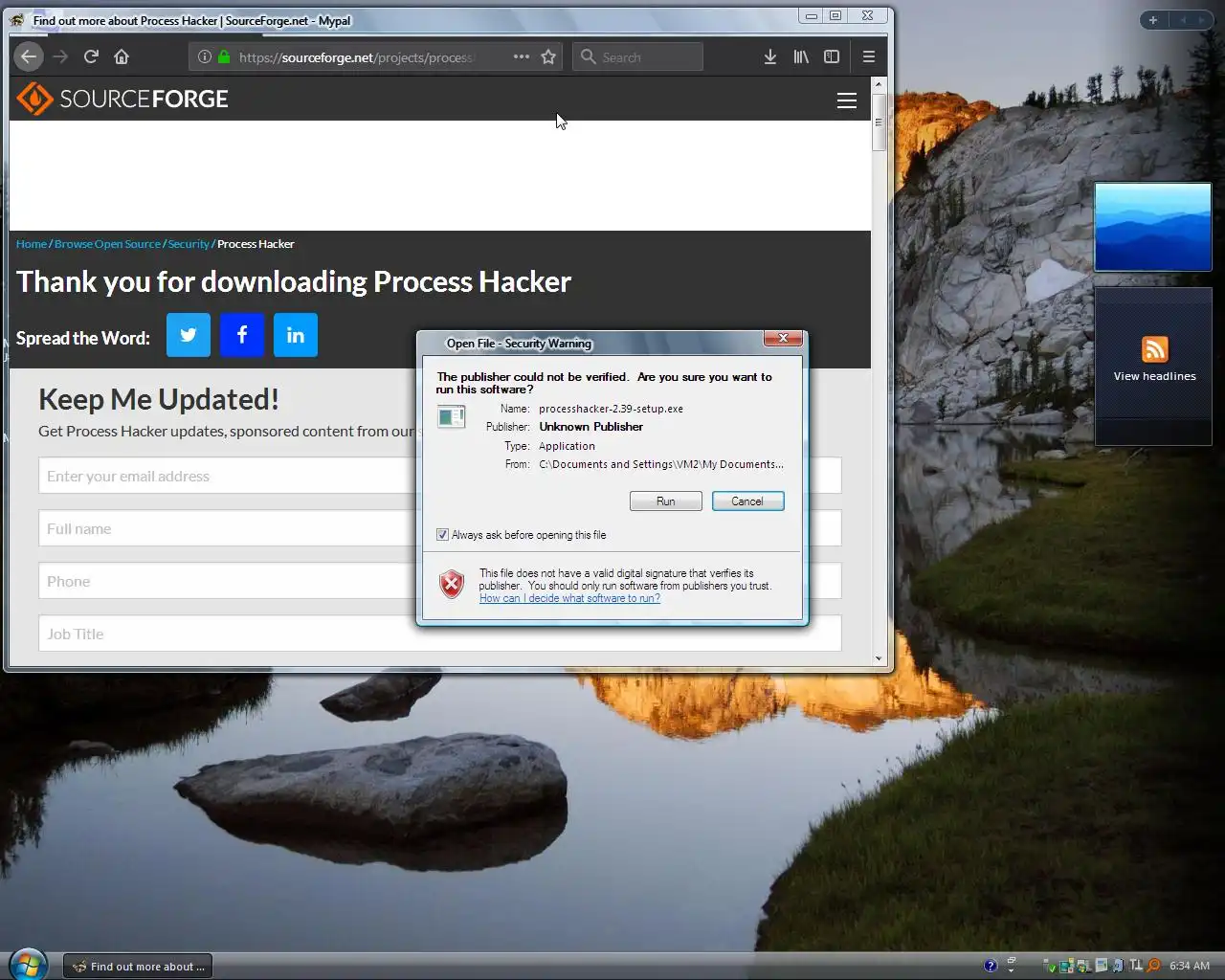
Task: Click the page scrollbar down arrow
Action: coord(879,658)
